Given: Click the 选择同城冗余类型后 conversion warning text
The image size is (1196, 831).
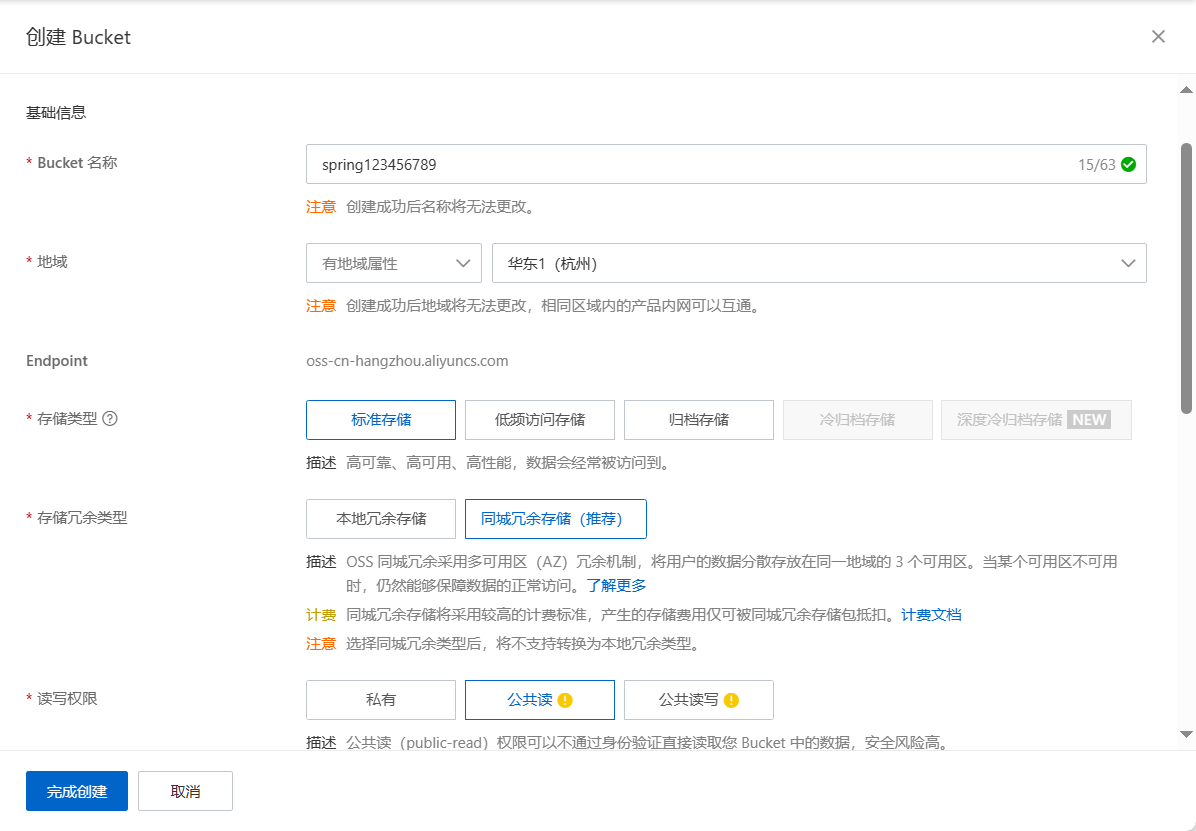Looking at the screenshot, I should point(523,644).
